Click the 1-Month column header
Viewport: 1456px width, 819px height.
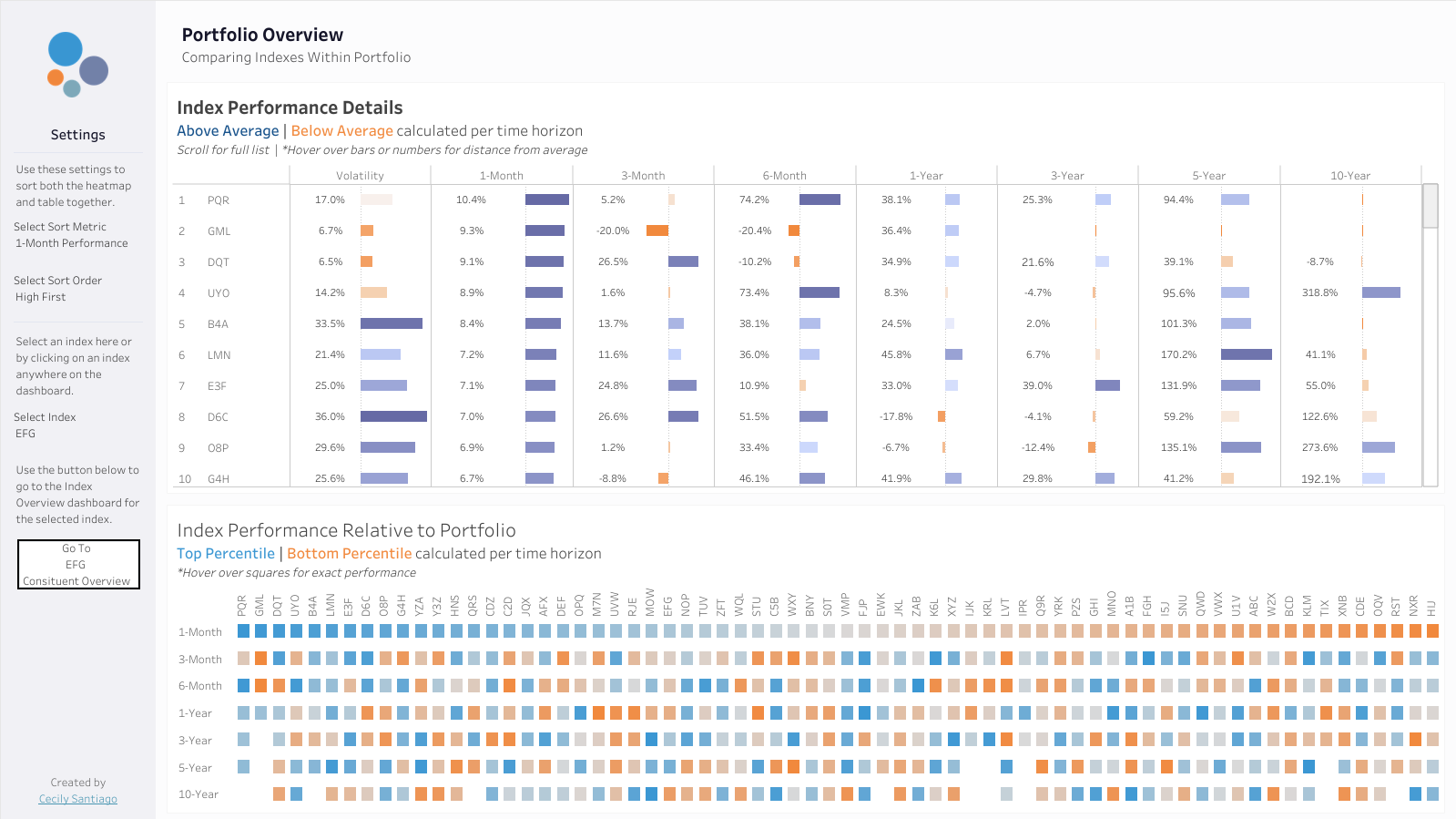(501, 176)
